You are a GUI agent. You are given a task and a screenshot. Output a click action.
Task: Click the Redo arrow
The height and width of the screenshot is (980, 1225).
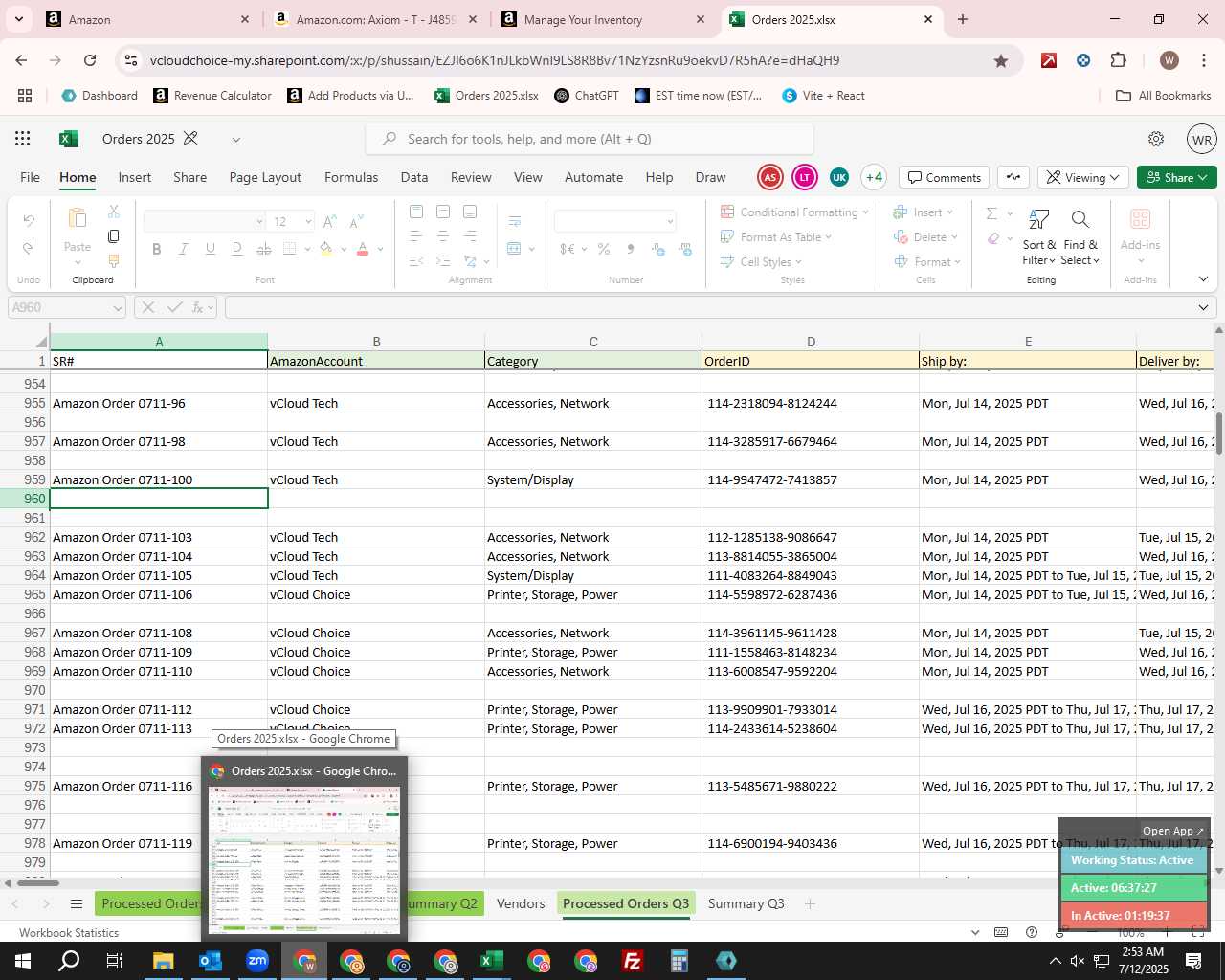pos(29,248)
